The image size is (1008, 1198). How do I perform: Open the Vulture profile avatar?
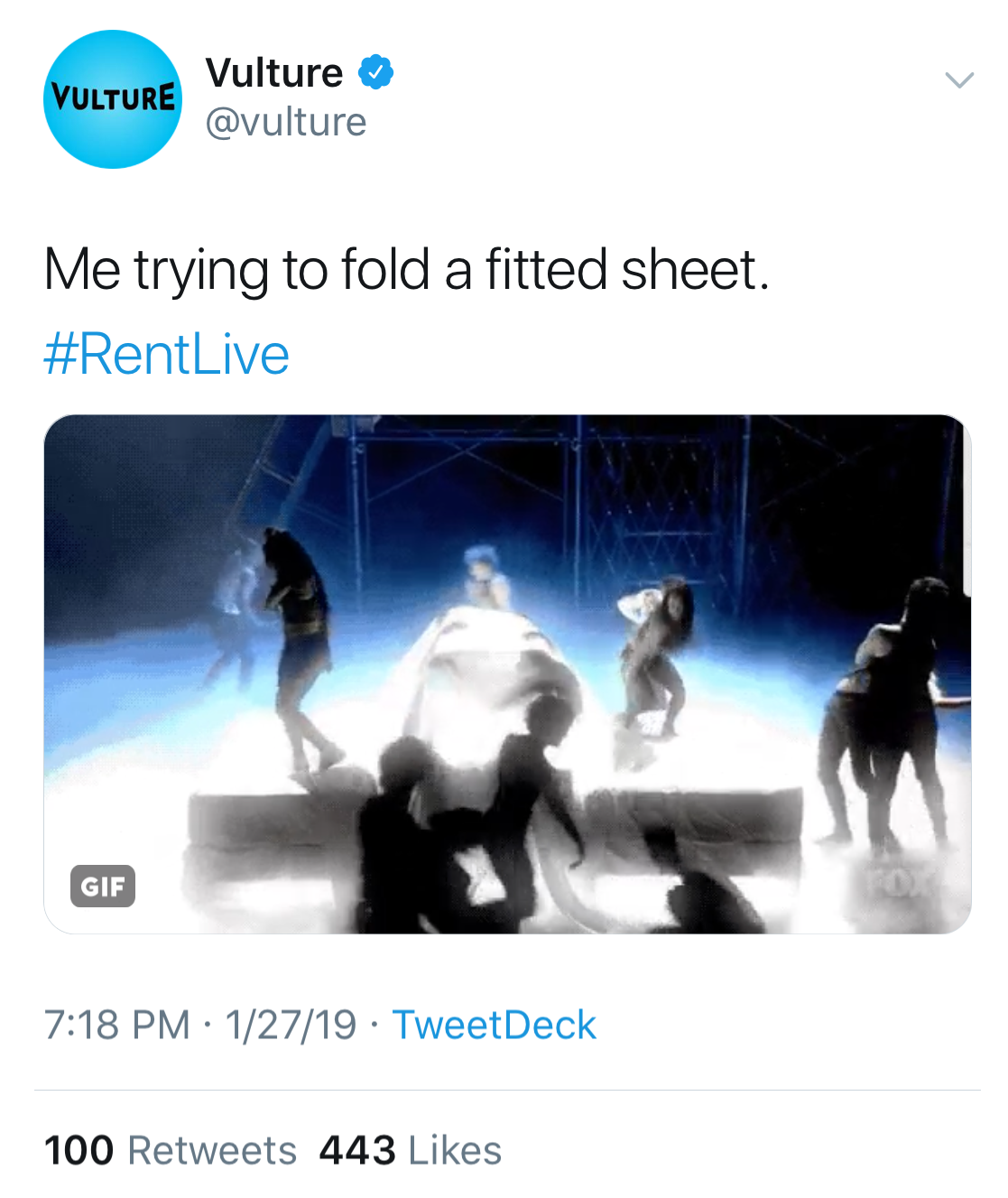112,99
